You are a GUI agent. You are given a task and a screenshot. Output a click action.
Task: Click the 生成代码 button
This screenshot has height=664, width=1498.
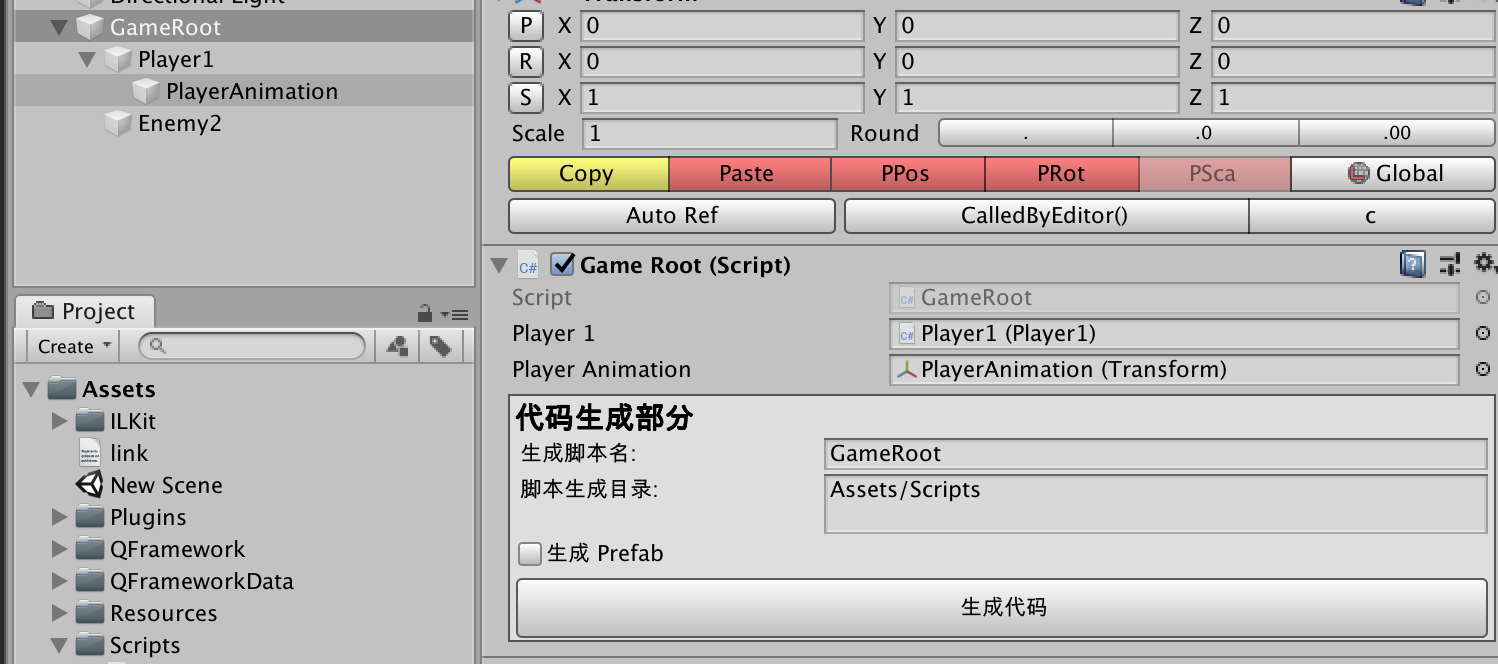coord(1002,607)
